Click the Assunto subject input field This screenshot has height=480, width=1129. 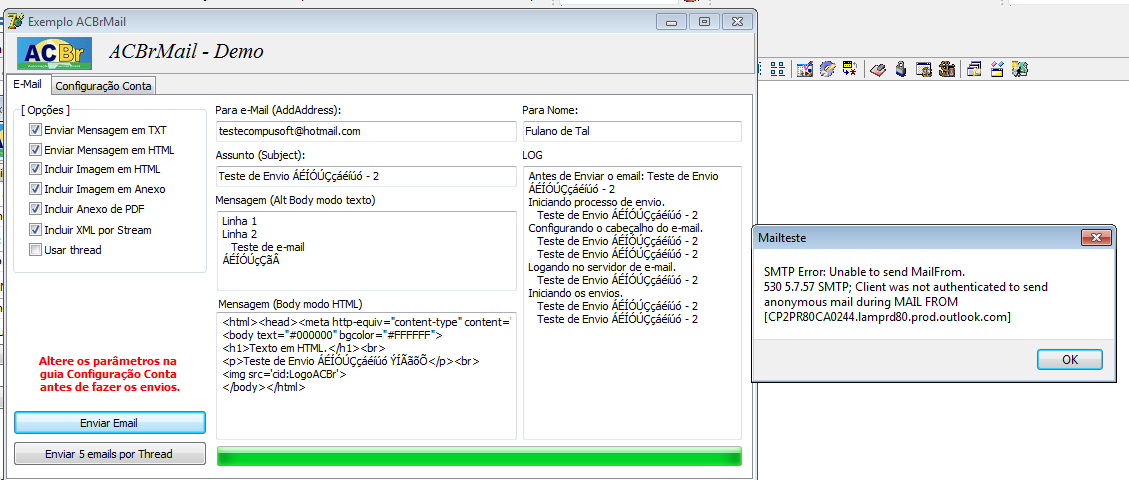pos(366,176)
